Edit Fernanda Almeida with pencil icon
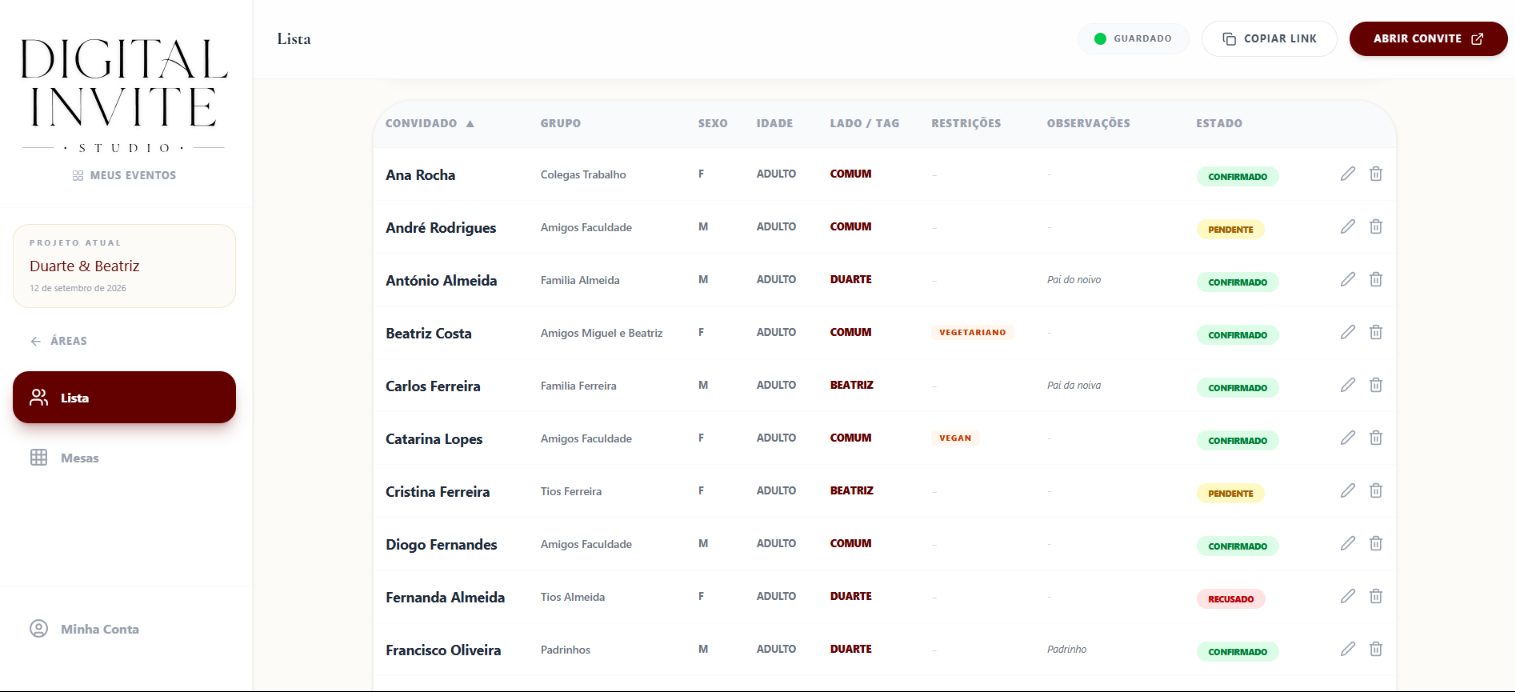Image resolution: width=1515 pixels, height=692 pixels. click(1348, 596)
